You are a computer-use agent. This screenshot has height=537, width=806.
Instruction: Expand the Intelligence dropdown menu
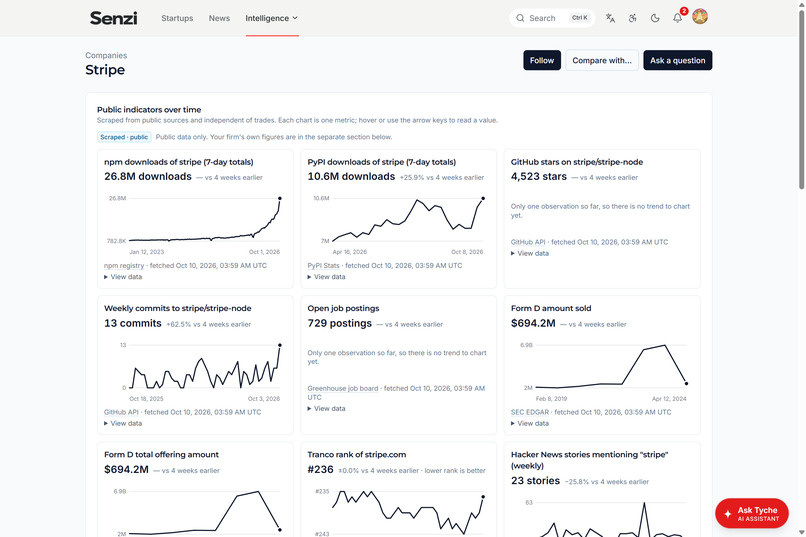coord(272,18)
